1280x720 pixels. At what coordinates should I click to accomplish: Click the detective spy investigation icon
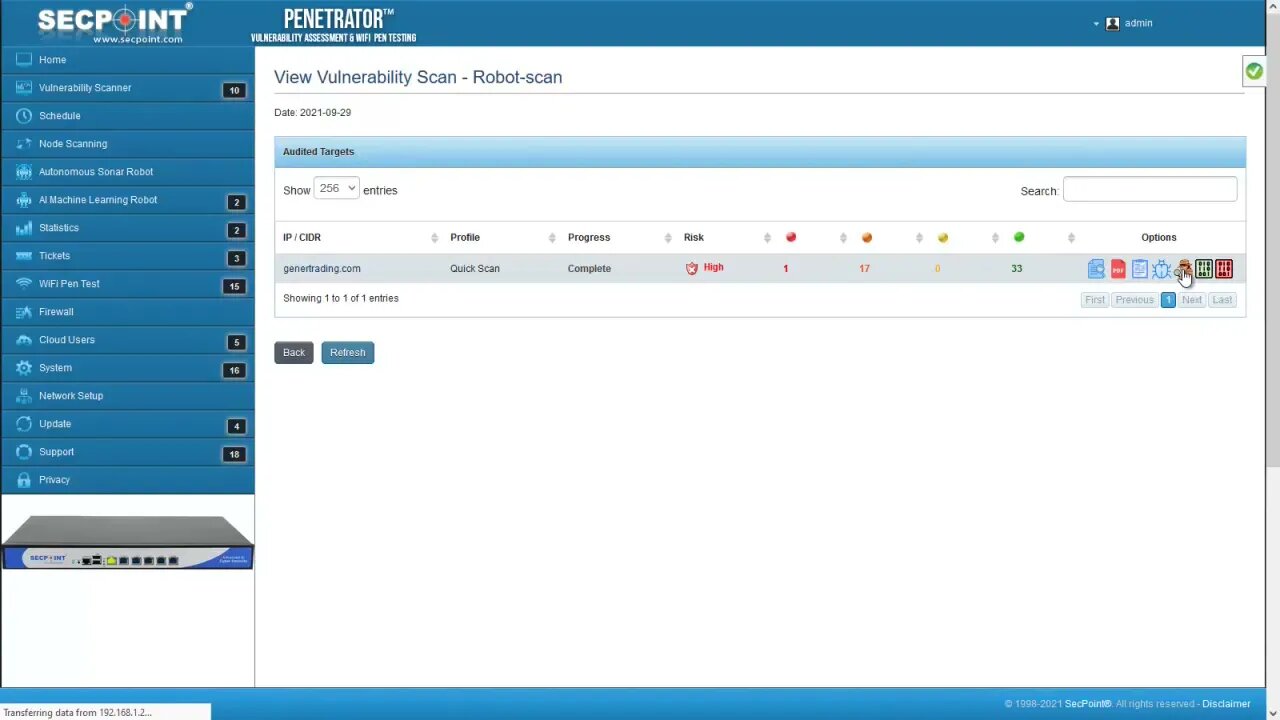pyautogui.click(x=1182, y=269)
